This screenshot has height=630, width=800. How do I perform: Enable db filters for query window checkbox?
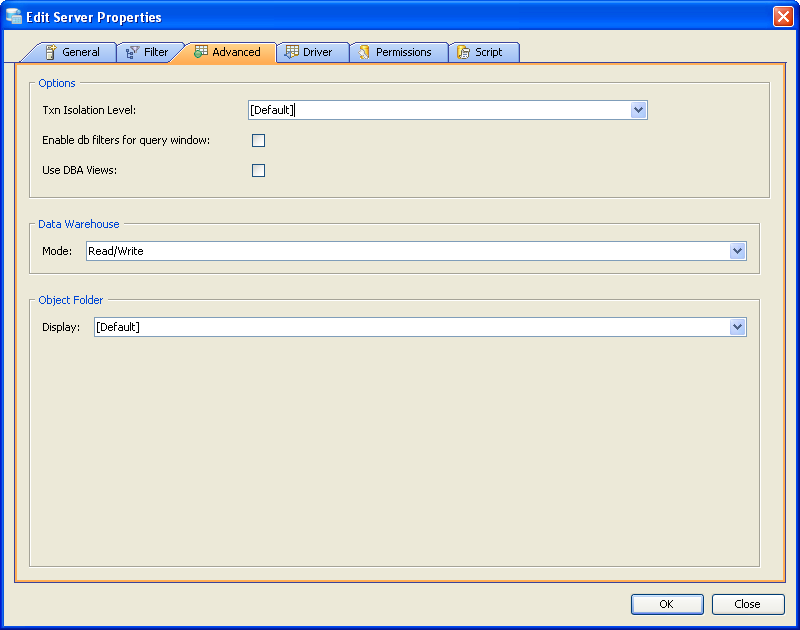[259, 140]
